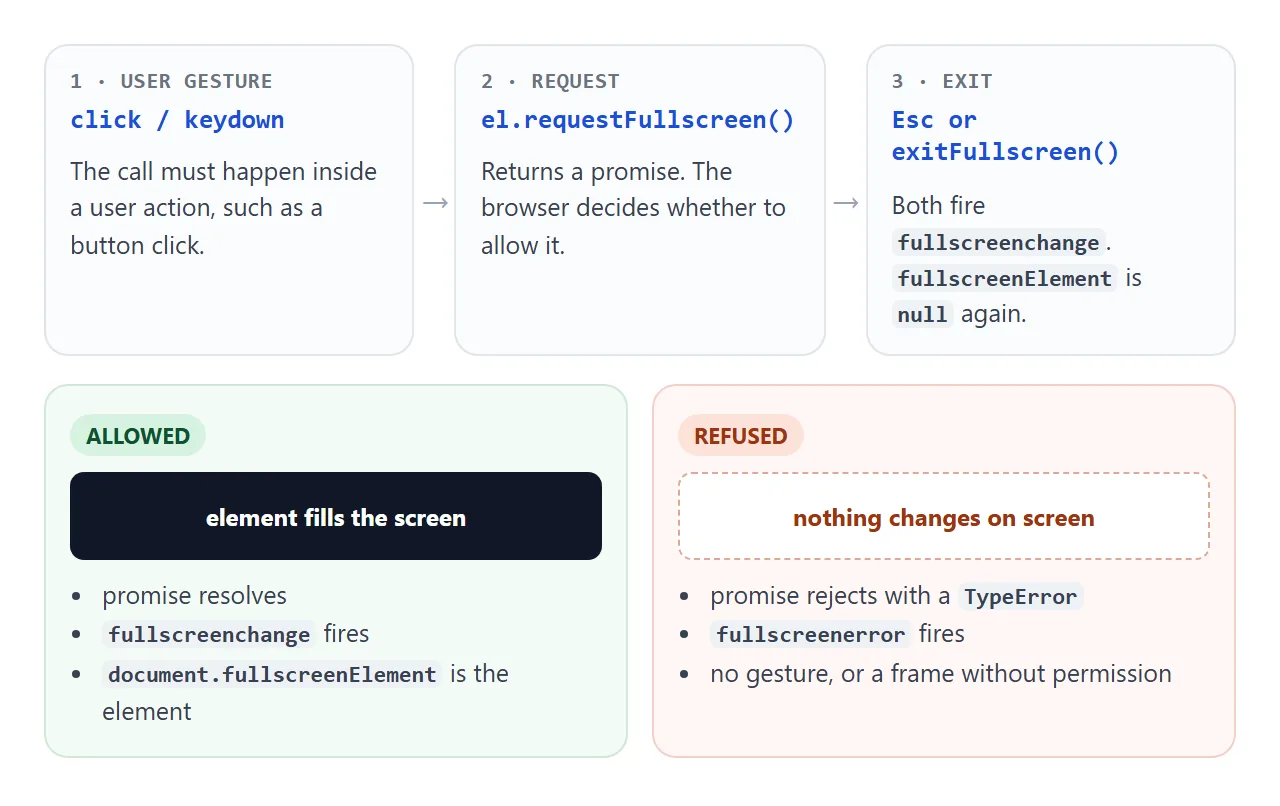Click the 'Esc or exitFullscreen()' heading
This screenshot has width=1280, height=806.
(1006, 136)
